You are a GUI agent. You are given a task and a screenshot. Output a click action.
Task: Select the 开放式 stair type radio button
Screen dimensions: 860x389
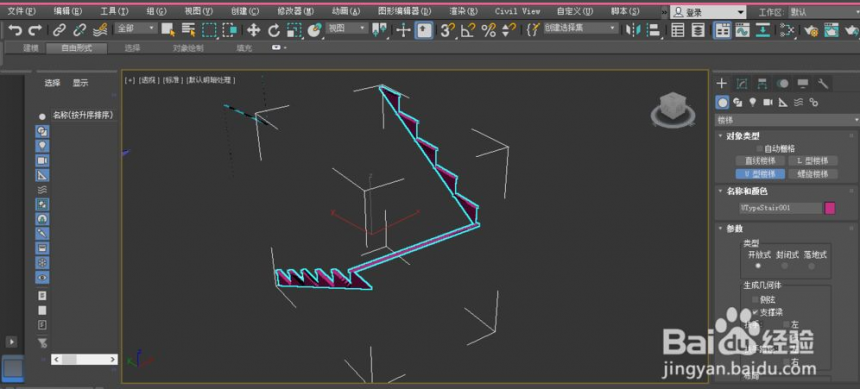759,266
